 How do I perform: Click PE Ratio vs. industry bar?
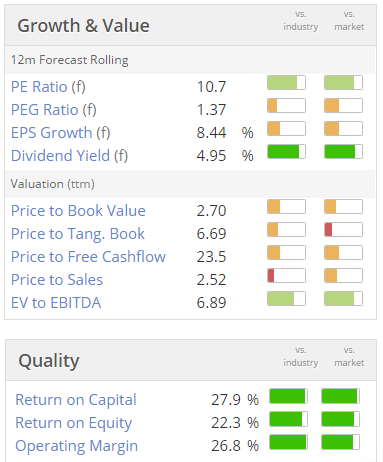tap(286, 83)
